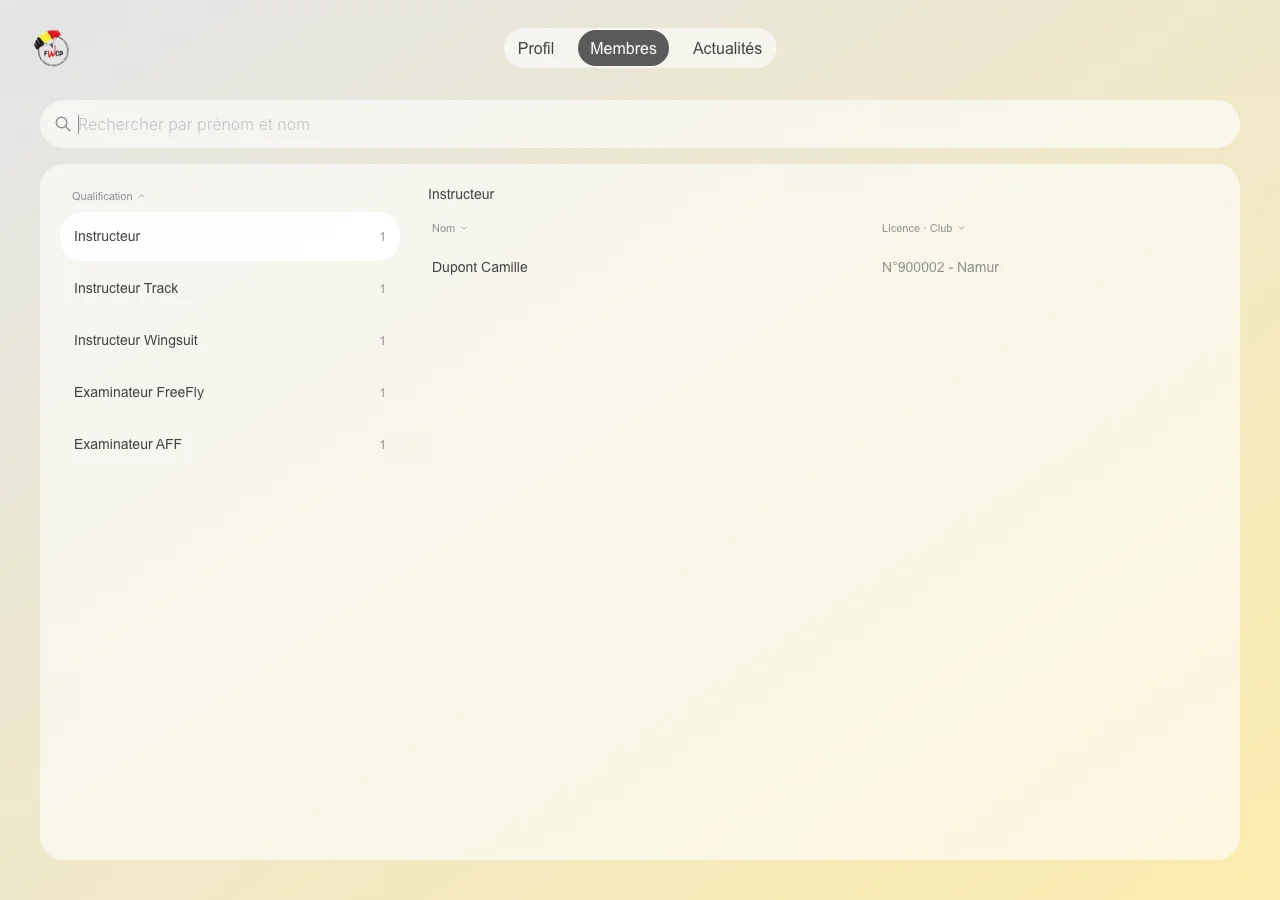Select the Instructeur qualification row
This screenshot has width=1280, height=900.
click(x=230, y=236)
